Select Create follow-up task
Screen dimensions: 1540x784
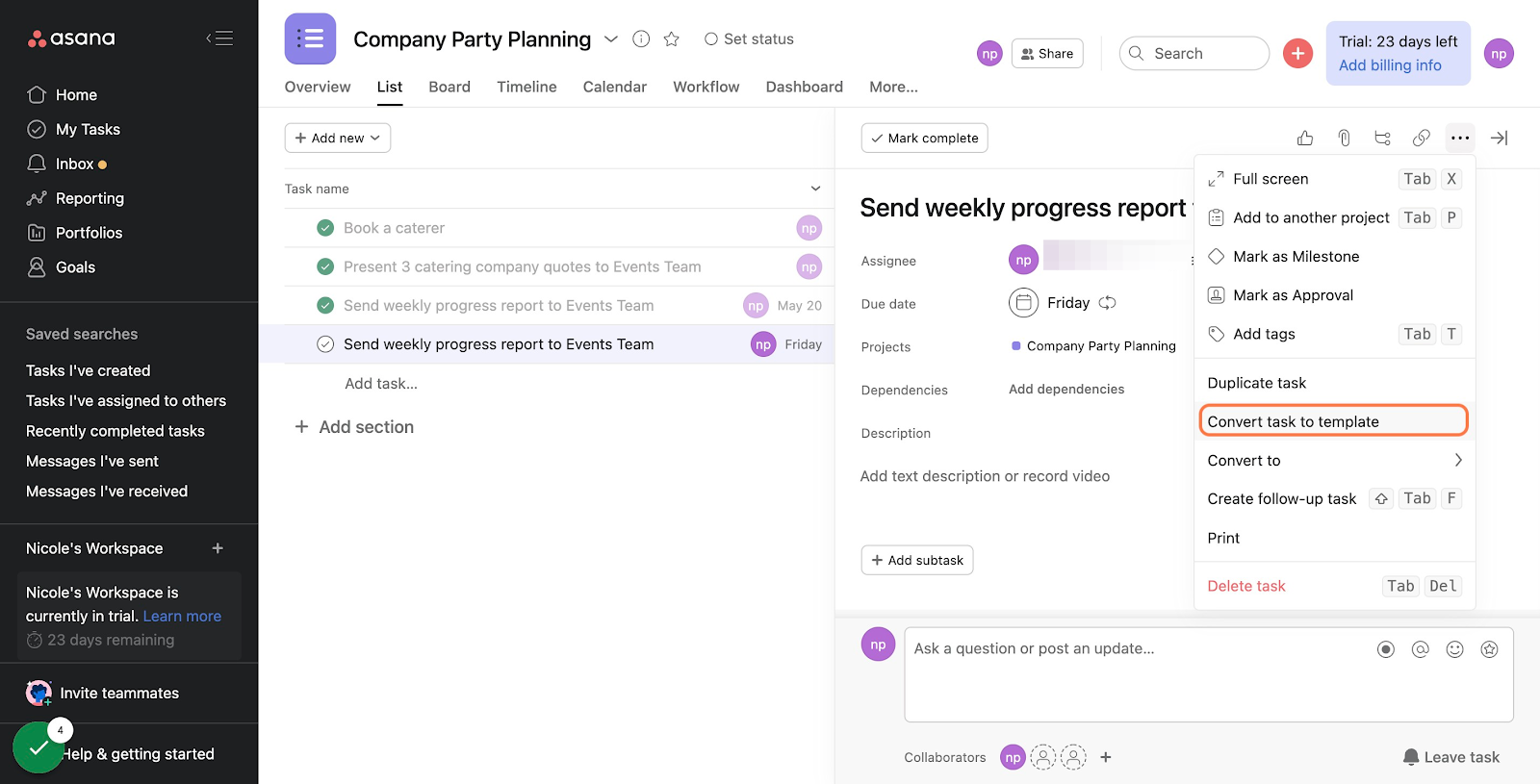(1335, 498)
